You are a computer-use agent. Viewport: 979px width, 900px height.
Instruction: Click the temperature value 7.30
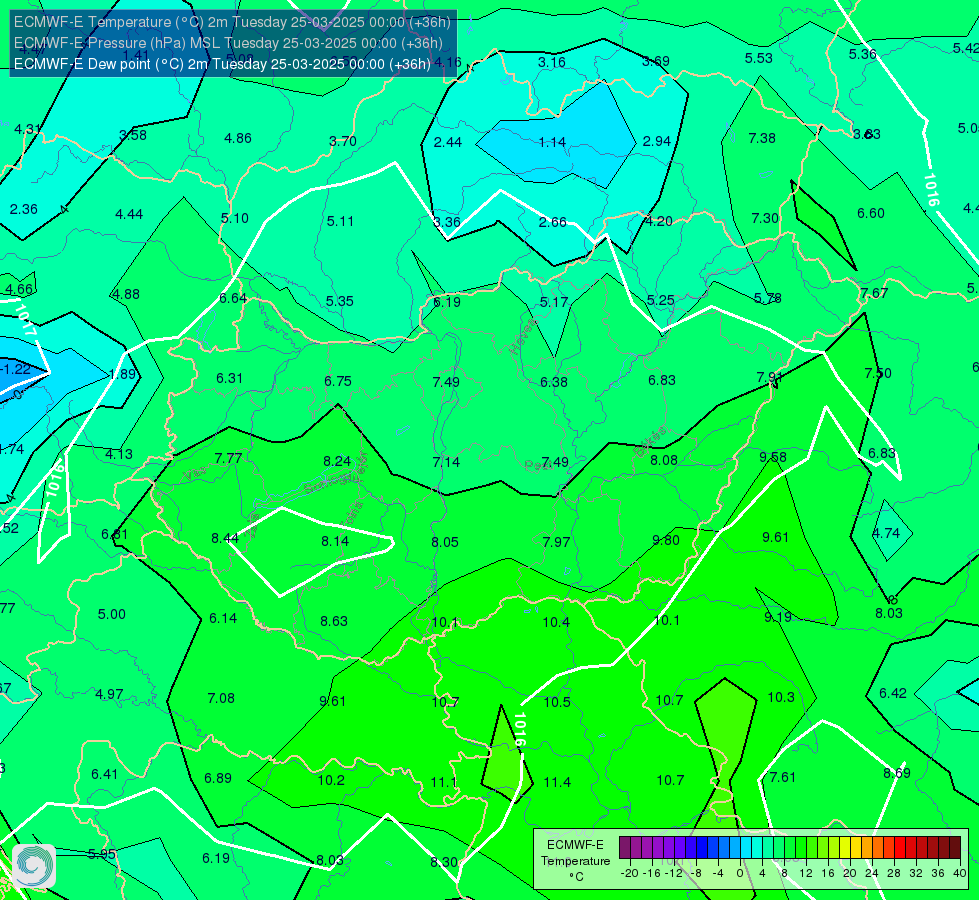765,218
